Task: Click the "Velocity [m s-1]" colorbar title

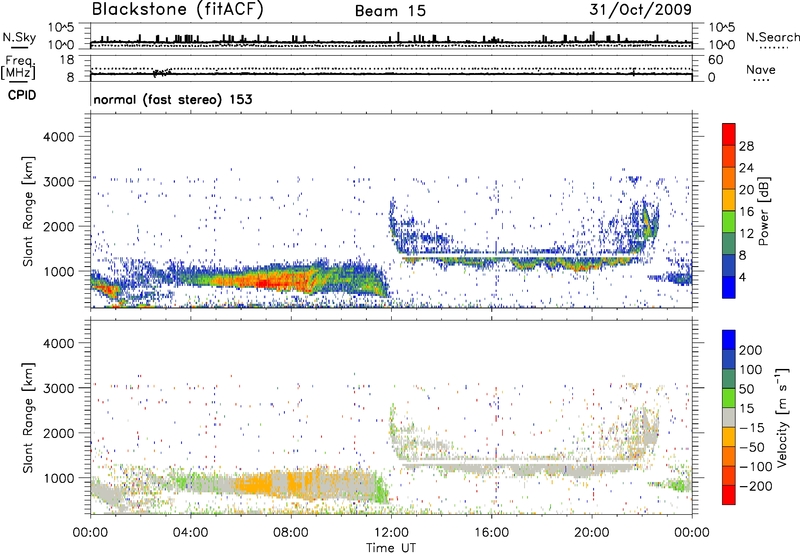Action: [x=782, y=417]
